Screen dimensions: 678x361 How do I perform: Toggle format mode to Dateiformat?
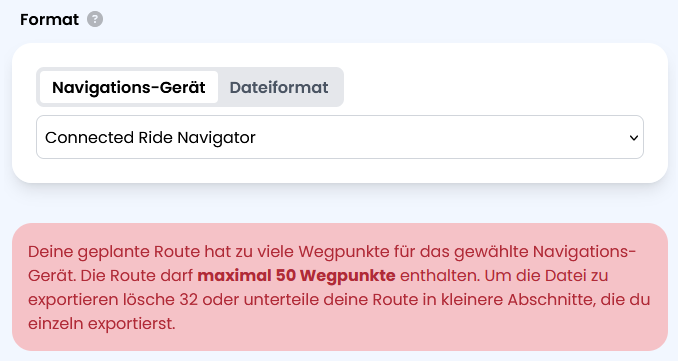[279, 87]
